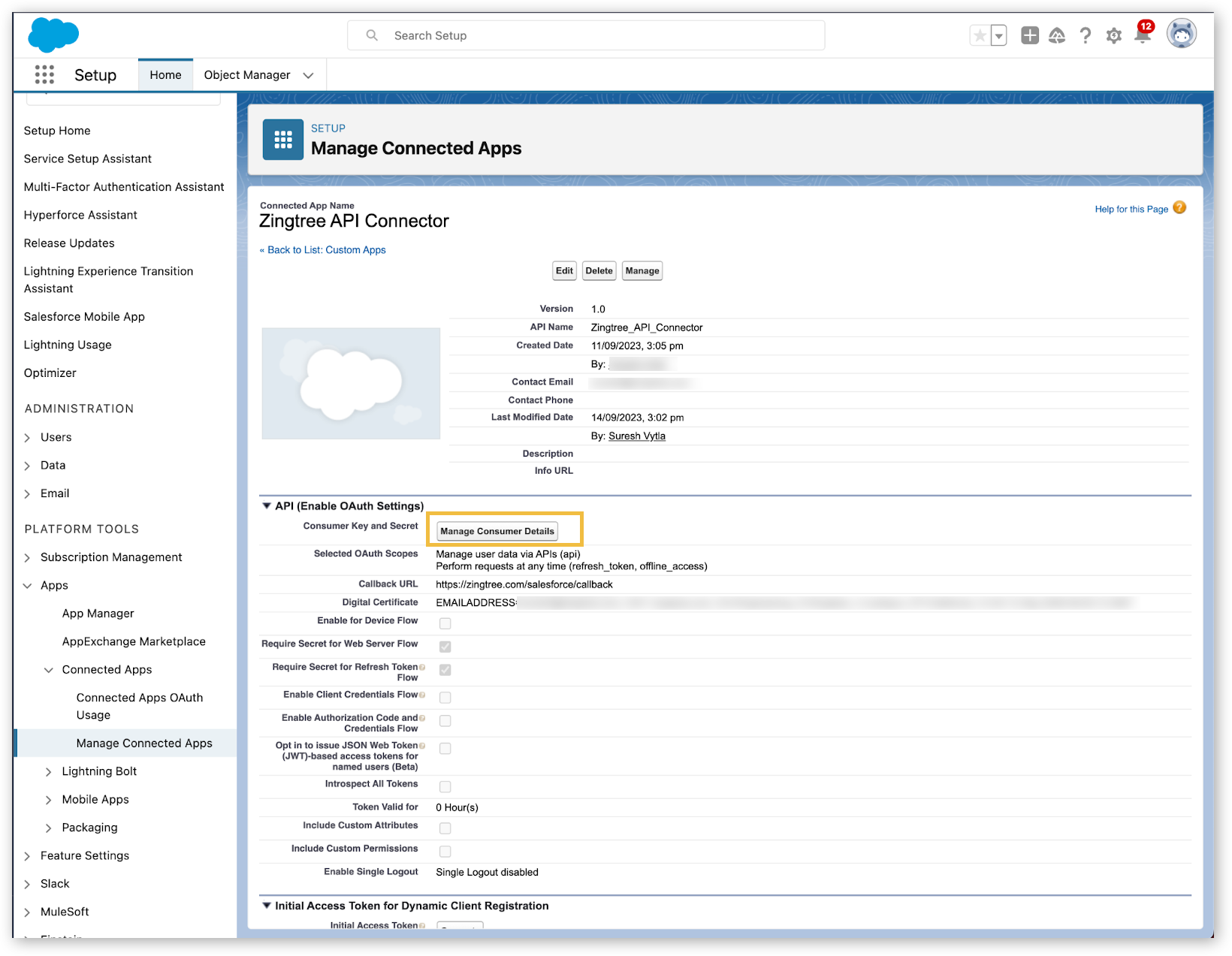Click the Edit button

(x=564, y=271)
